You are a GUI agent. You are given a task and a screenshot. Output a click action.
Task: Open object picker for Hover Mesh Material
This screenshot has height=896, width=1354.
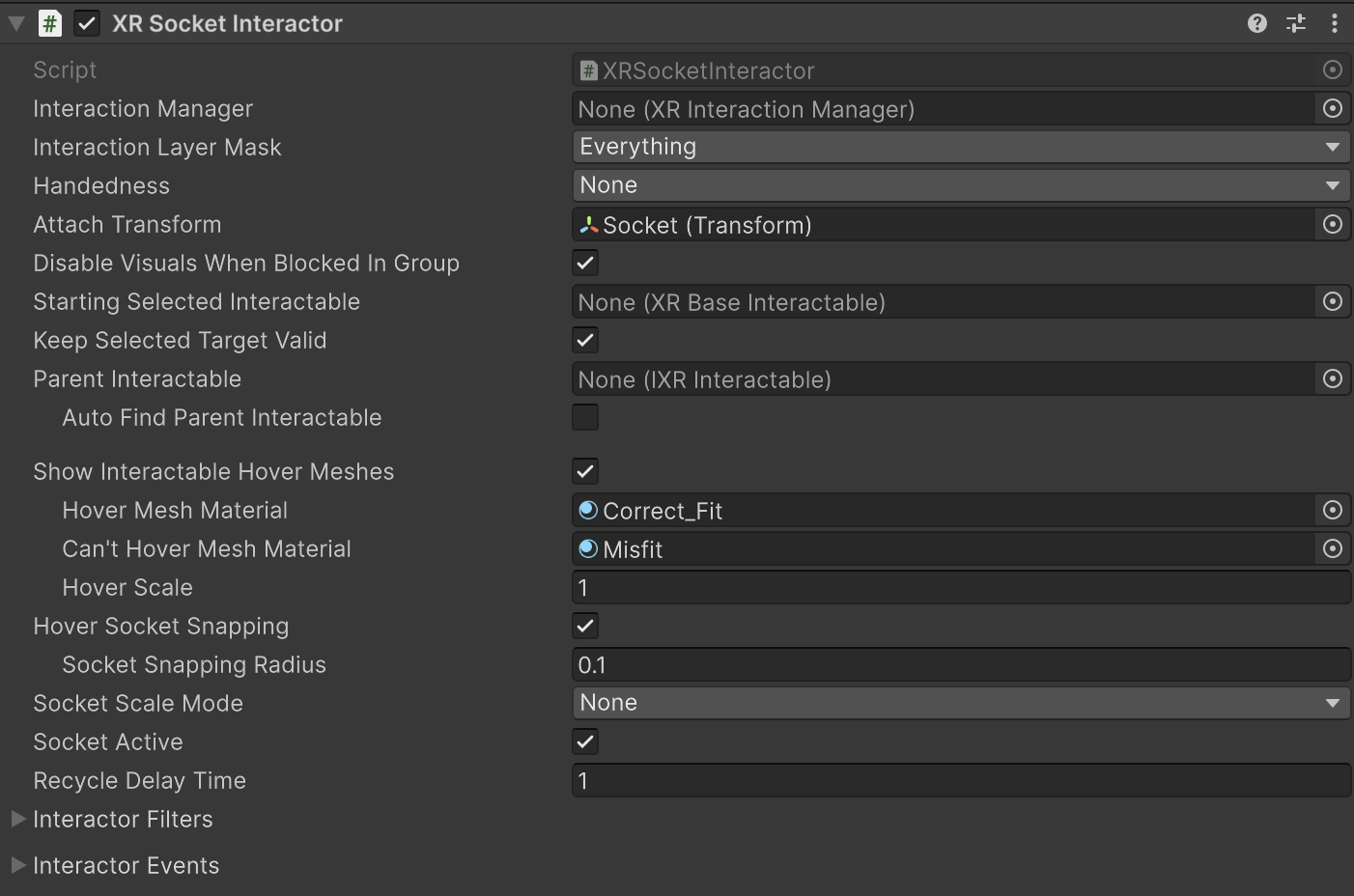1333,510
